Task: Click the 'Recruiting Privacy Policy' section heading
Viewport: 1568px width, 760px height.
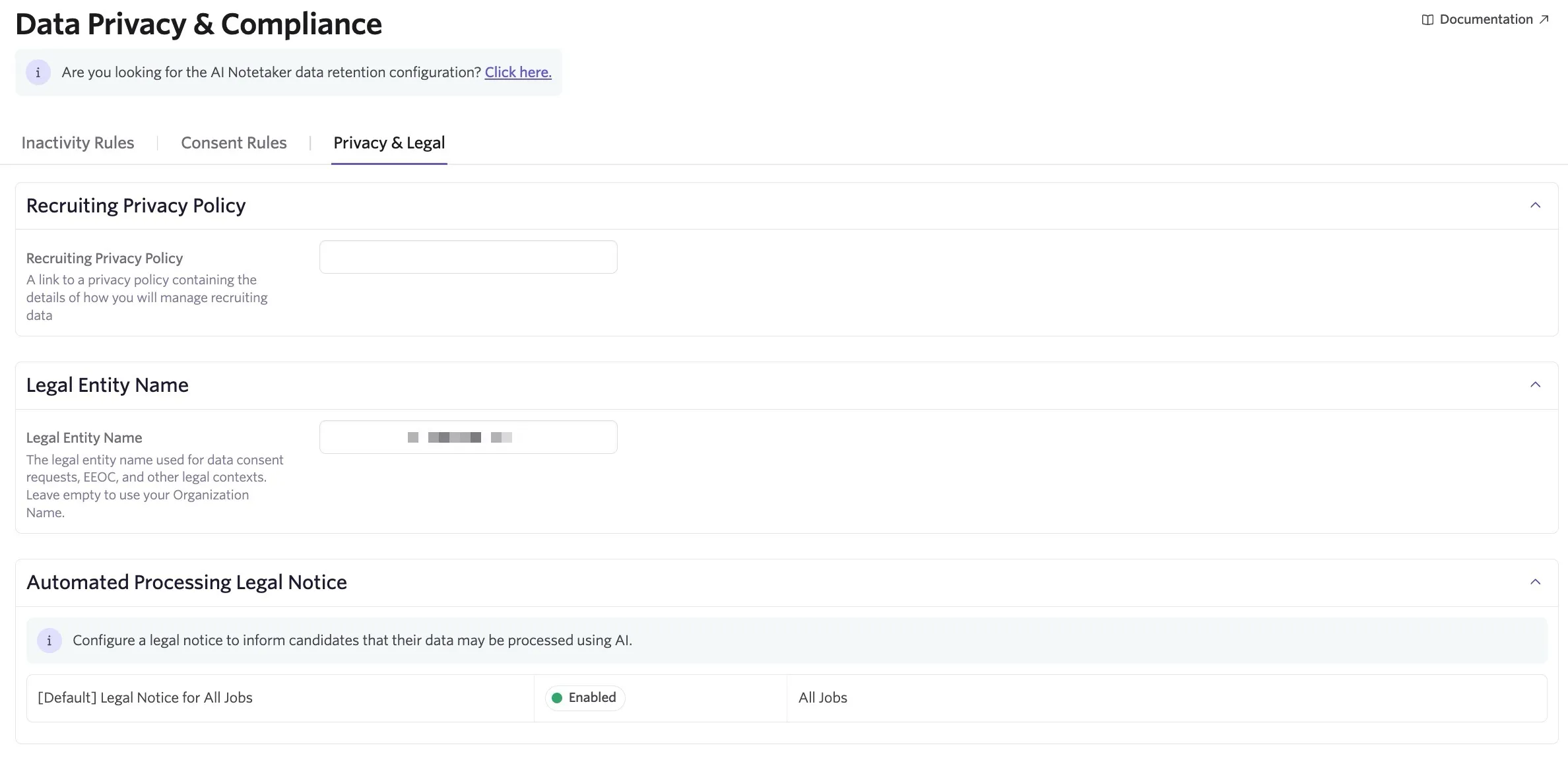Action: pos(136,206)
